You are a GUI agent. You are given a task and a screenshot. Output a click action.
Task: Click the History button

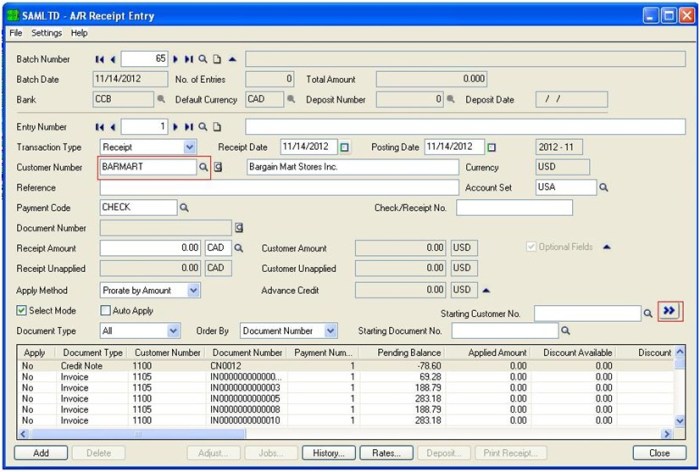(x=328, y=453)
